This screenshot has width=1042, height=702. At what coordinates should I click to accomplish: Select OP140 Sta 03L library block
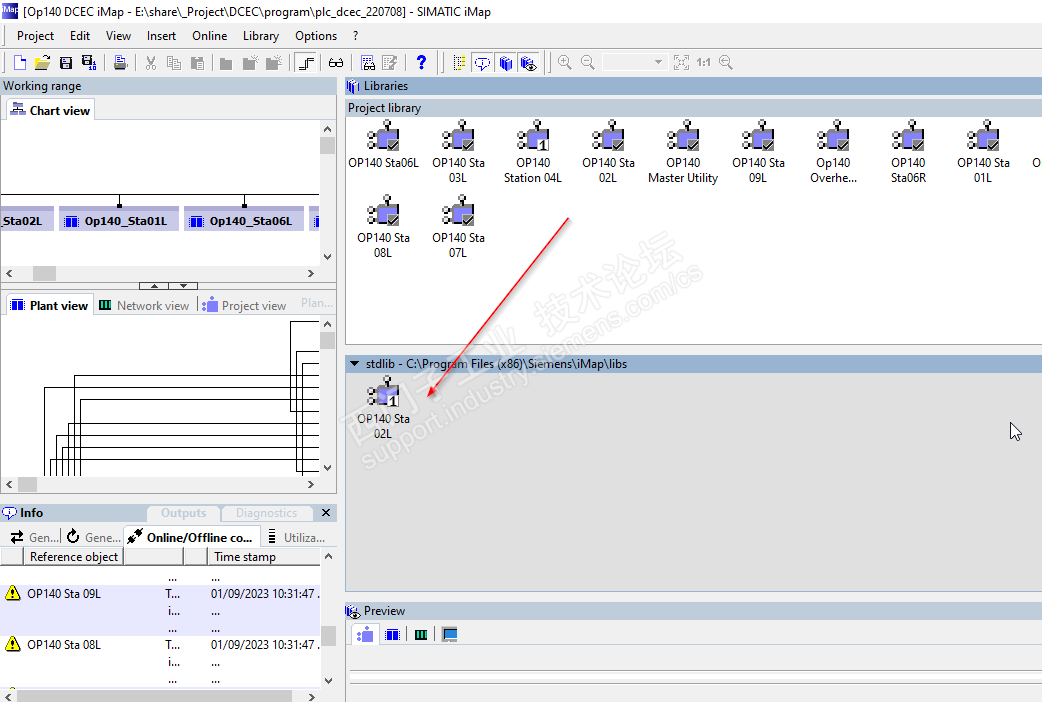click(458, 152)
